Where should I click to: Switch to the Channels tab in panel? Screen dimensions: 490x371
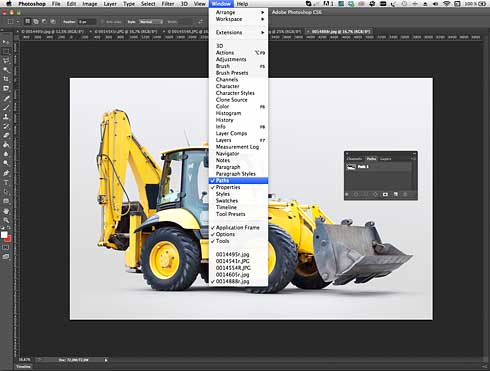(x=354, y=159)
